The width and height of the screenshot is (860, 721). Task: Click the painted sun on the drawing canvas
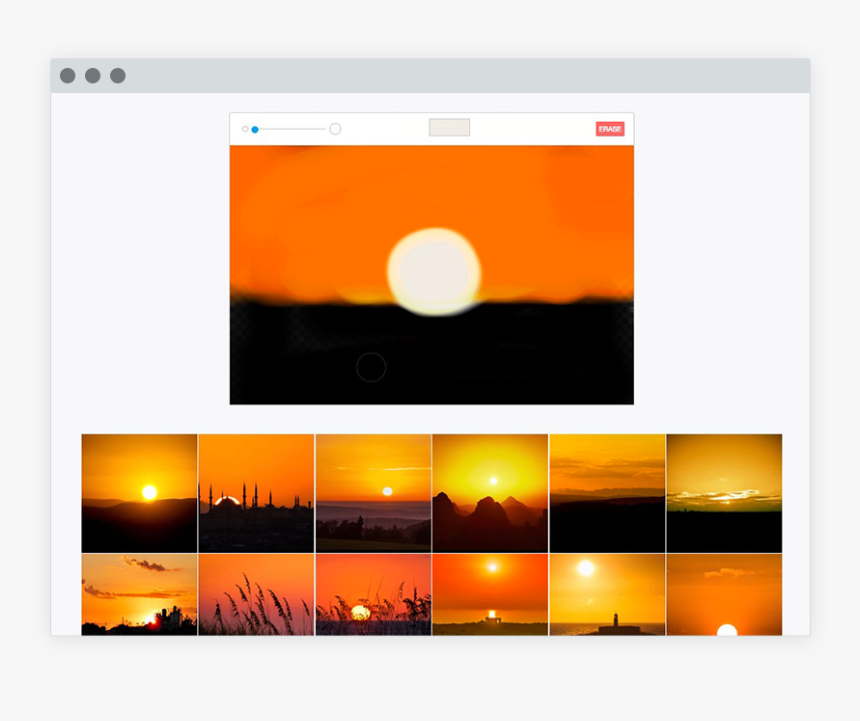[x=434, y=271]
